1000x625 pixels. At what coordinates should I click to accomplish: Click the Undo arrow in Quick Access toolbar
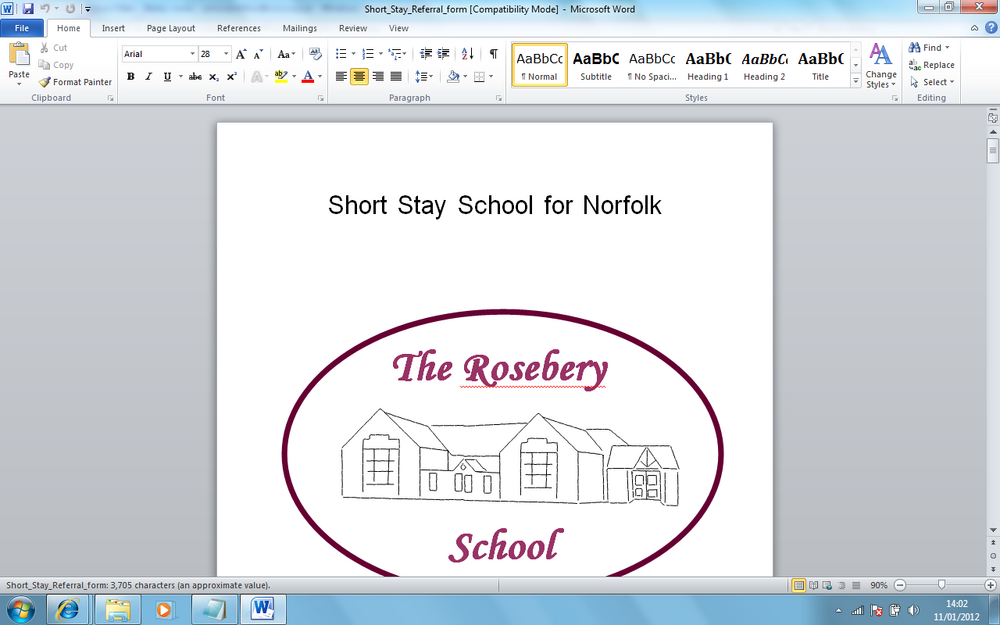pos(45,9)
